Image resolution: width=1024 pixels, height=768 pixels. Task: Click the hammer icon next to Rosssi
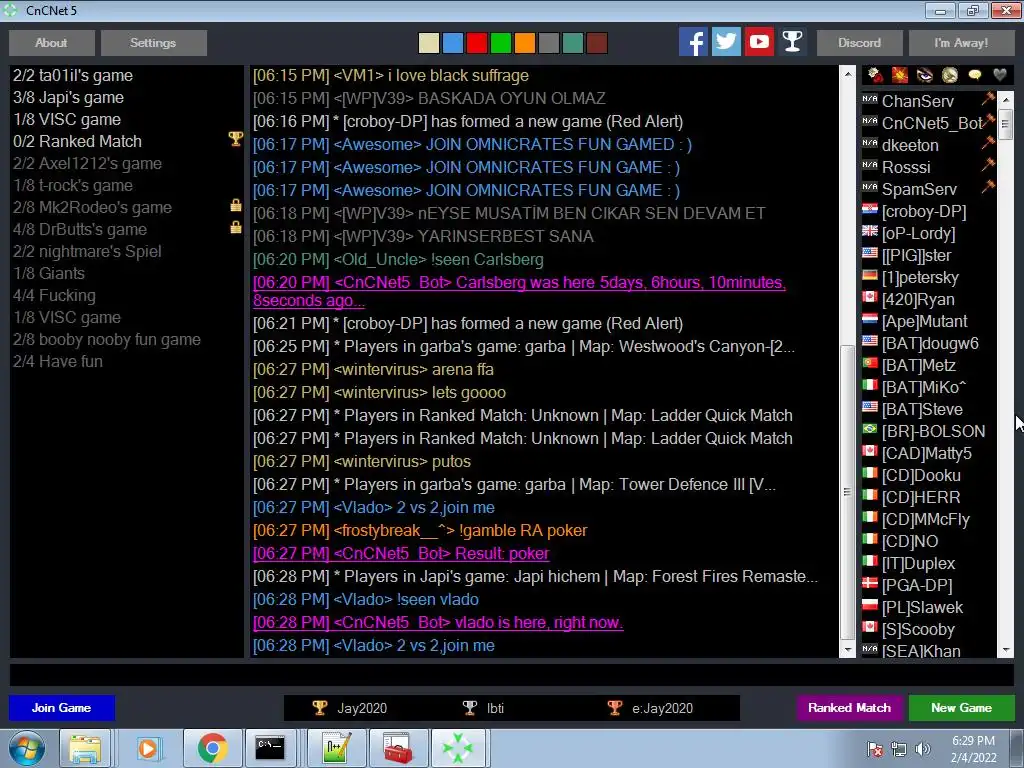pos(987,165)
